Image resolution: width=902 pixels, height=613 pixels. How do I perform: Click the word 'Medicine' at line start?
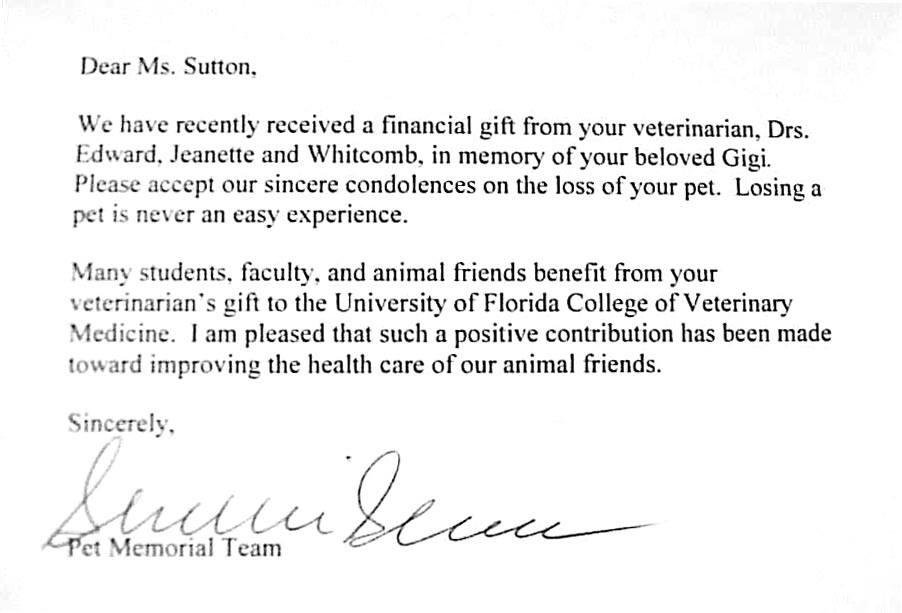[x=121, y=334]
